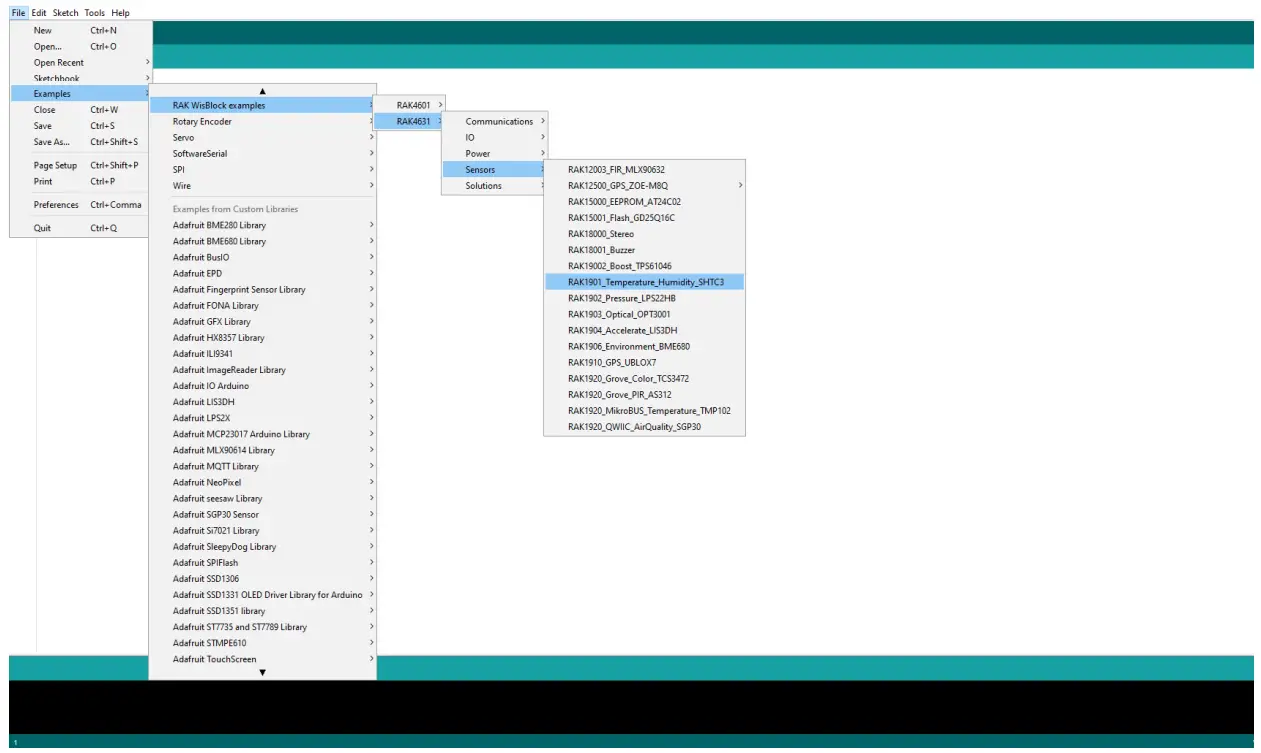Expand the Servo examples submenu
The height and width of the screenshot is (753, 1261).
tap(263, 137)
